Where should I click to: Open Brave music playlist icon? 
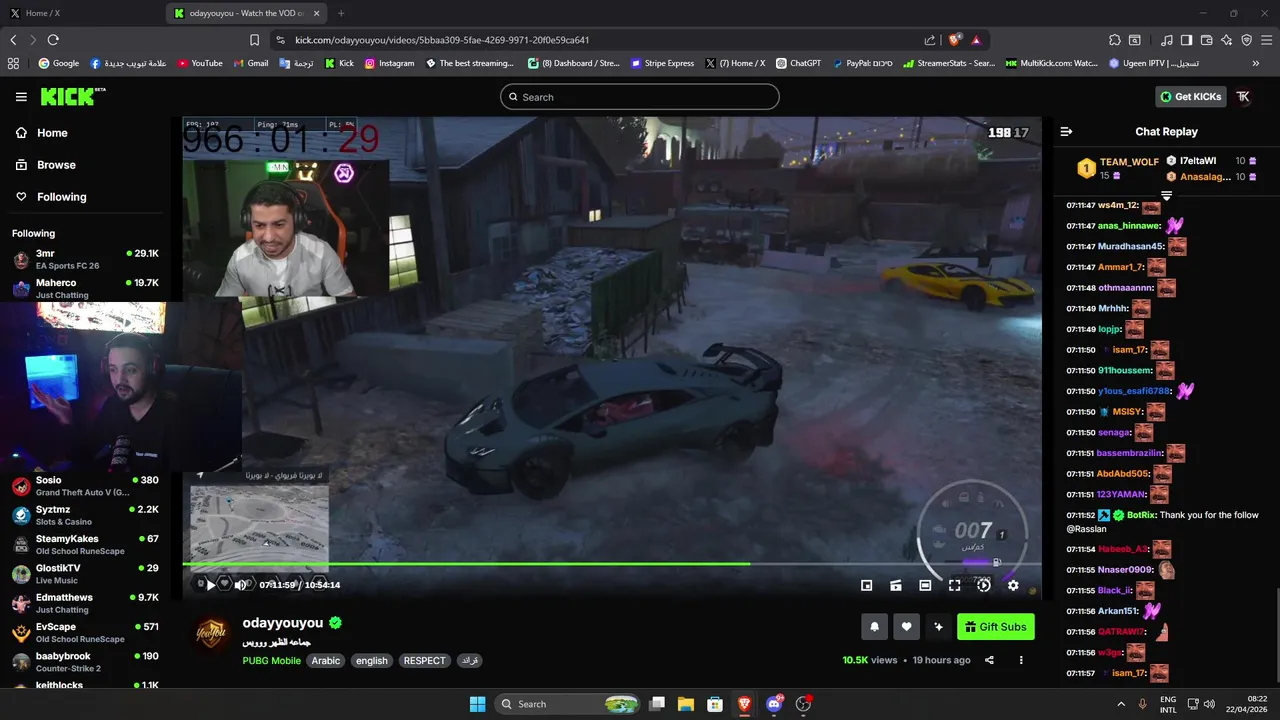[1167, 40]
